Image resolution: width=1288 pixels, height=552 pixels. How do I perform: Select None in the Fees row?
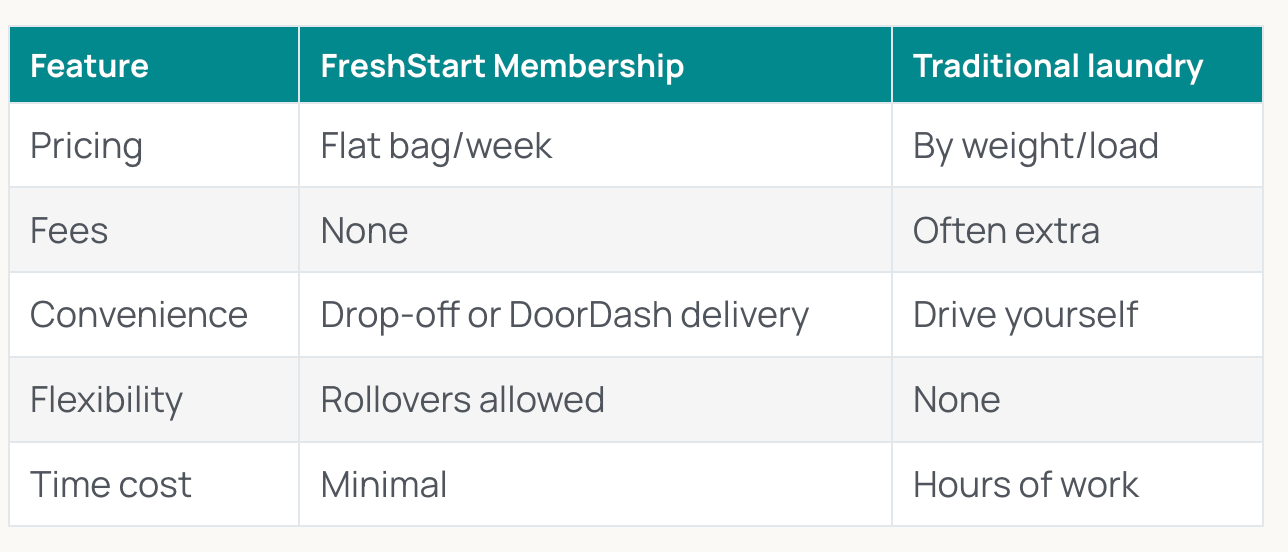coord(364,231)
